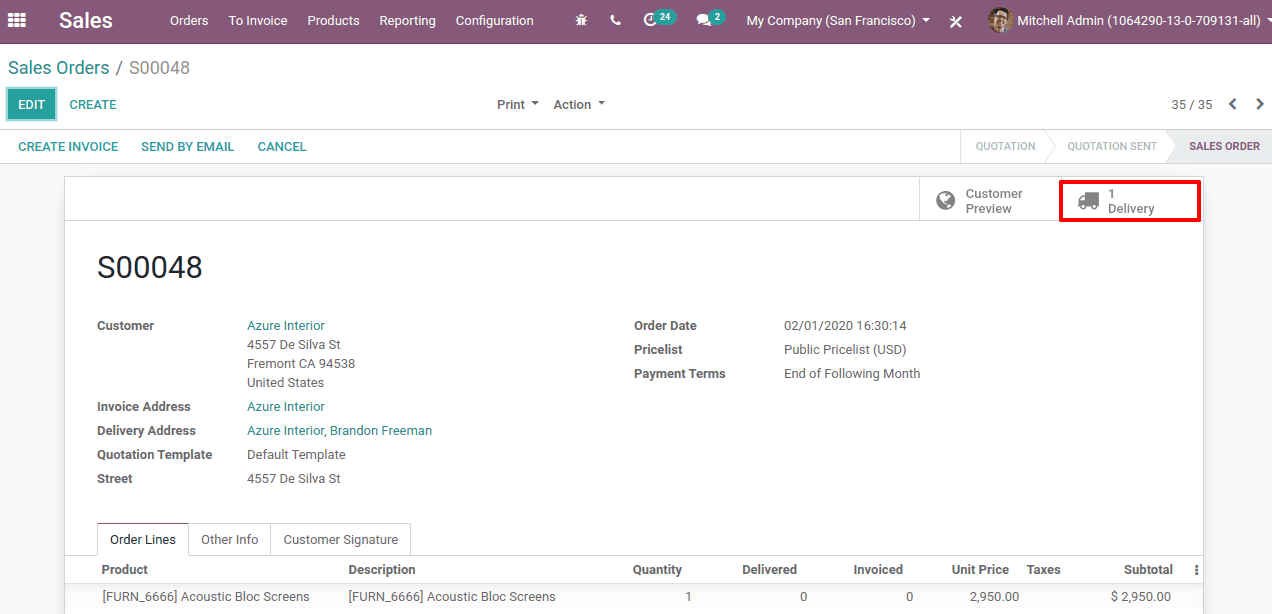The width and height of the screenshot is (1272, 614).
Task: Open Azure Interior, Brandon Freeman delivery link
Action: point(340,431)
